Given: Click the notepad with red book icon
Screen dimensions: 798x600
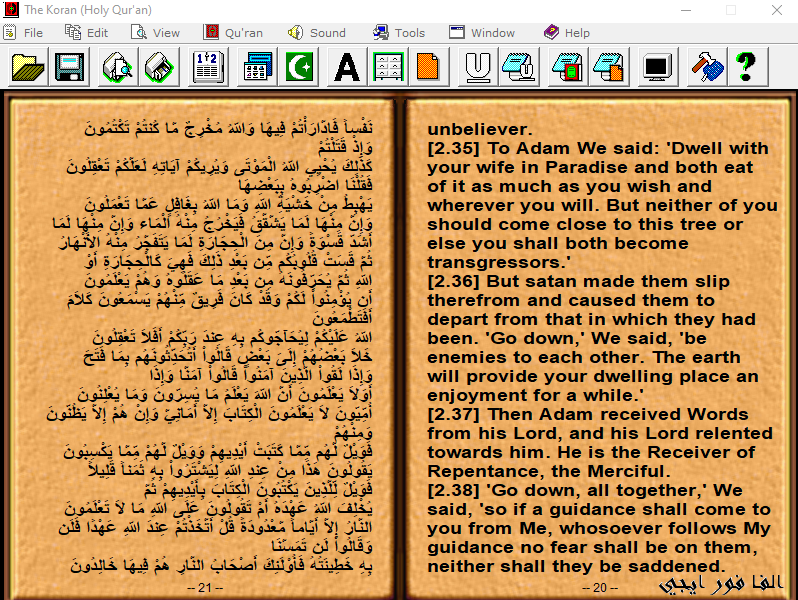Looking at the screenshot, I should 567,67.
